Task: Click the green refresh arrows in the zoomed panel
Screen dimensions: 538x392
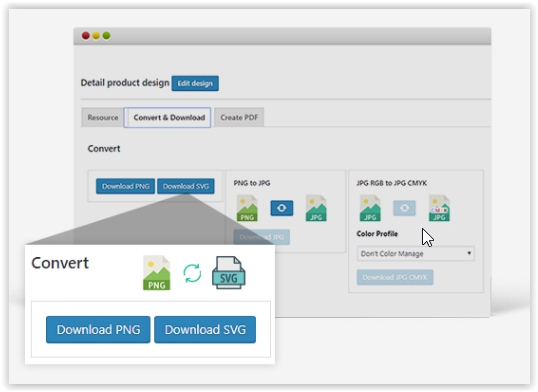Action: click(192, 273)
